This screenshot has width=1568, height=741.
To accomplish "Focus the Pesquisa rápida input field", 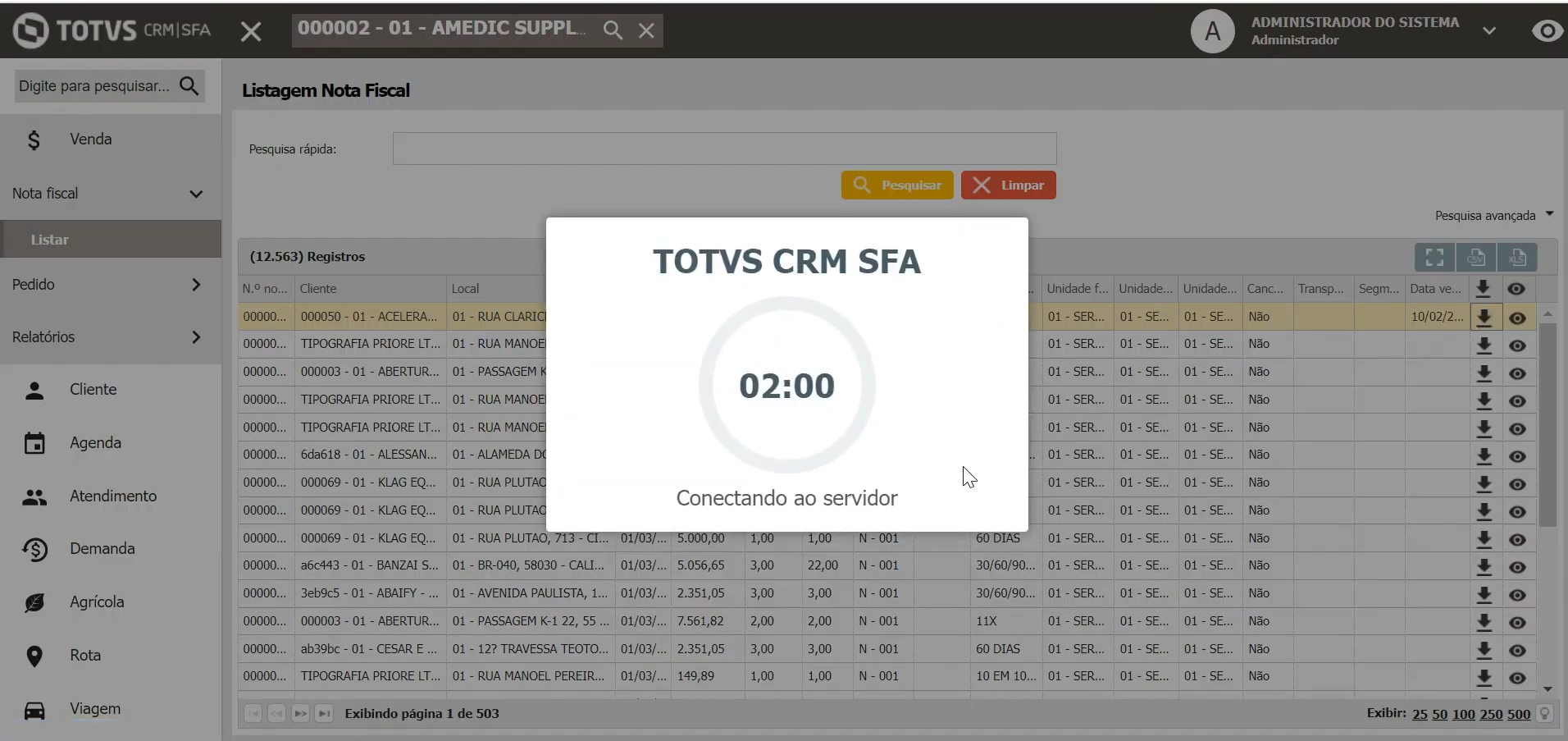I will 724,149.
